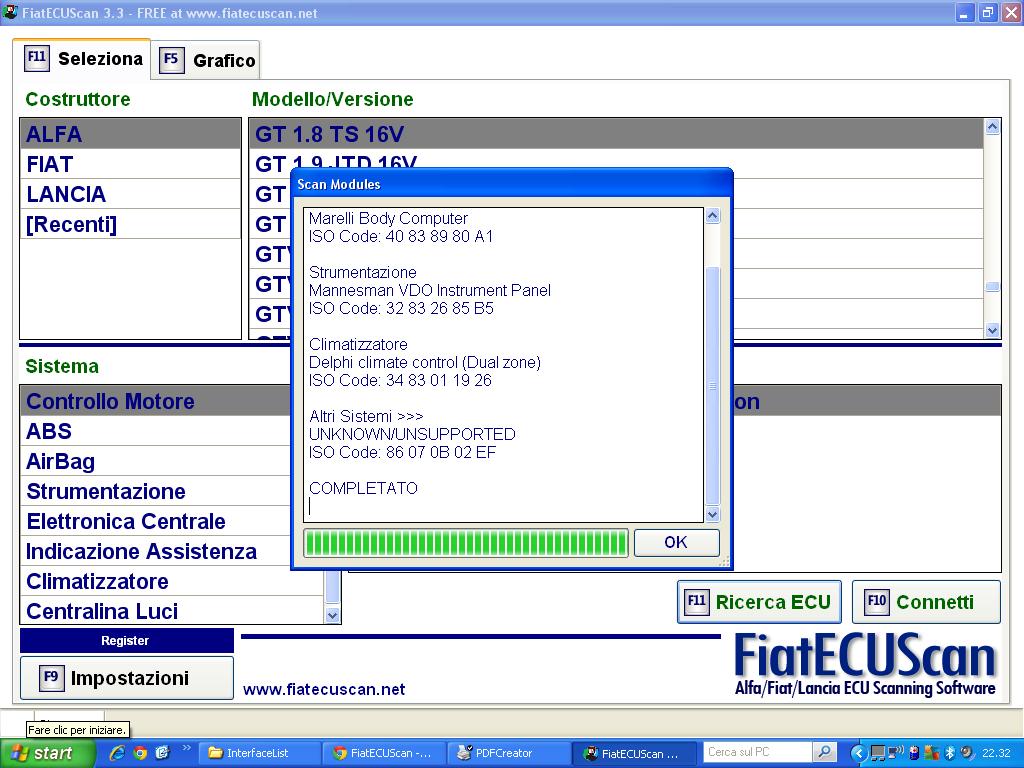Screen dimensions: 1024x768
Task: Click the Marelli Body Computer entry
Action: (389, 218)
